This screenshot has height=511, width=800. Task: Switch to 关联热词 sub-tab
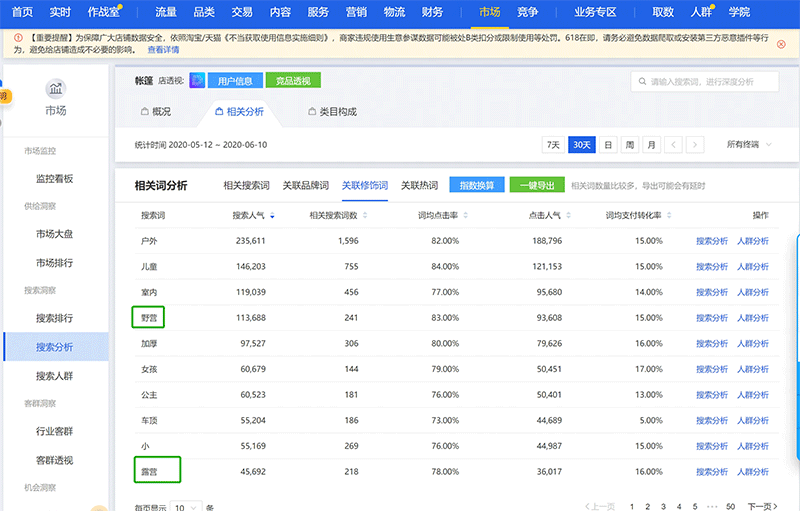tap(419, 185)
